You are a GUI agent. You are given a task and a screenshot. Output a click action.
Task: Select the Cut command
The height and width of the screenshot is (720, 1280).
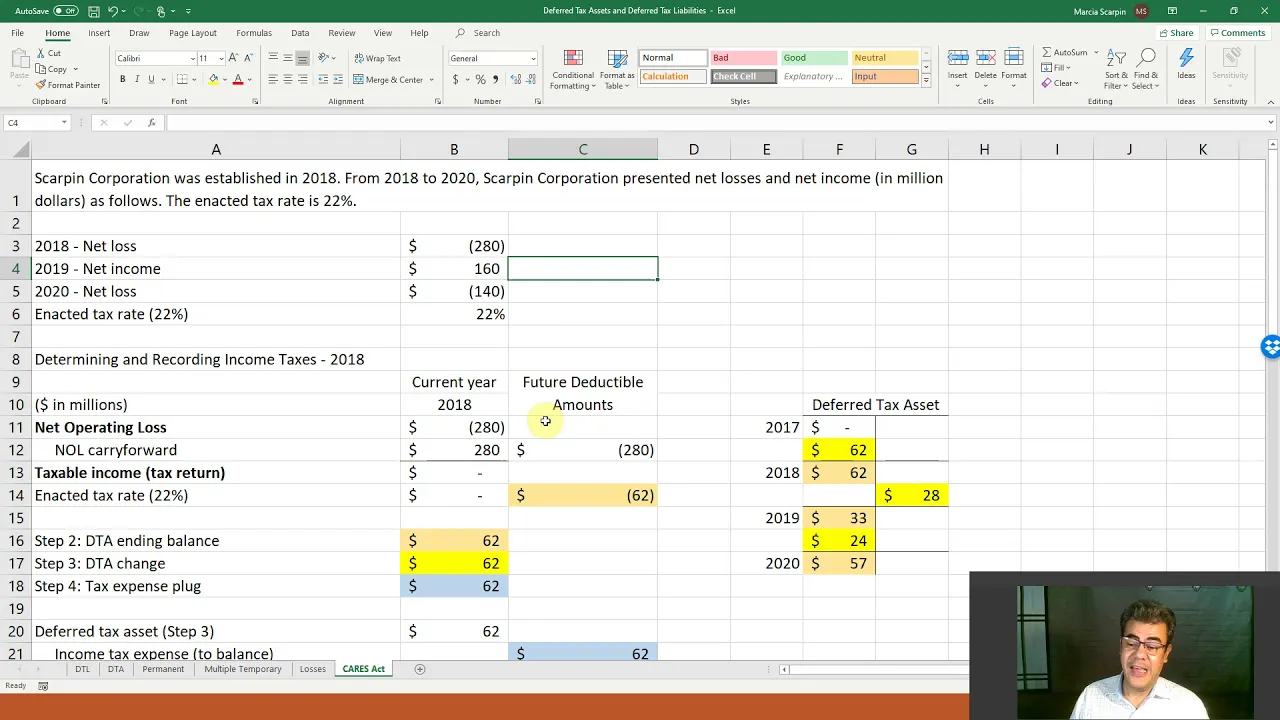48,53
